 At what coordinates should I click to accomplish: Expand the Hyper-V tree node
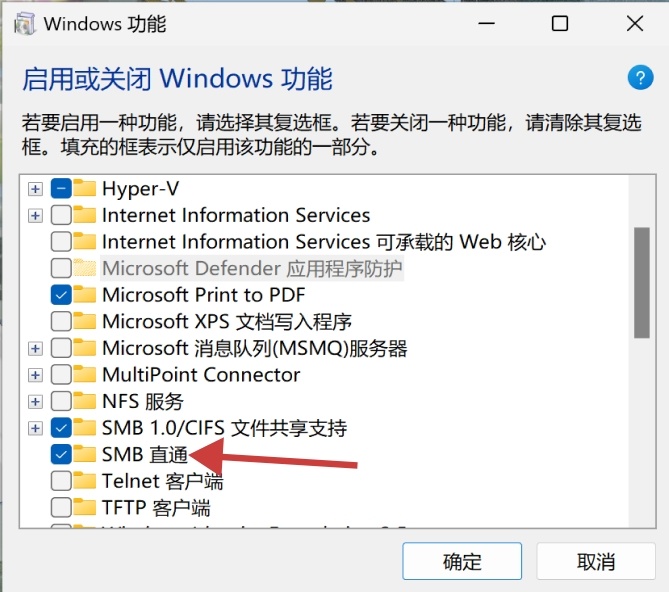[36, 188]
